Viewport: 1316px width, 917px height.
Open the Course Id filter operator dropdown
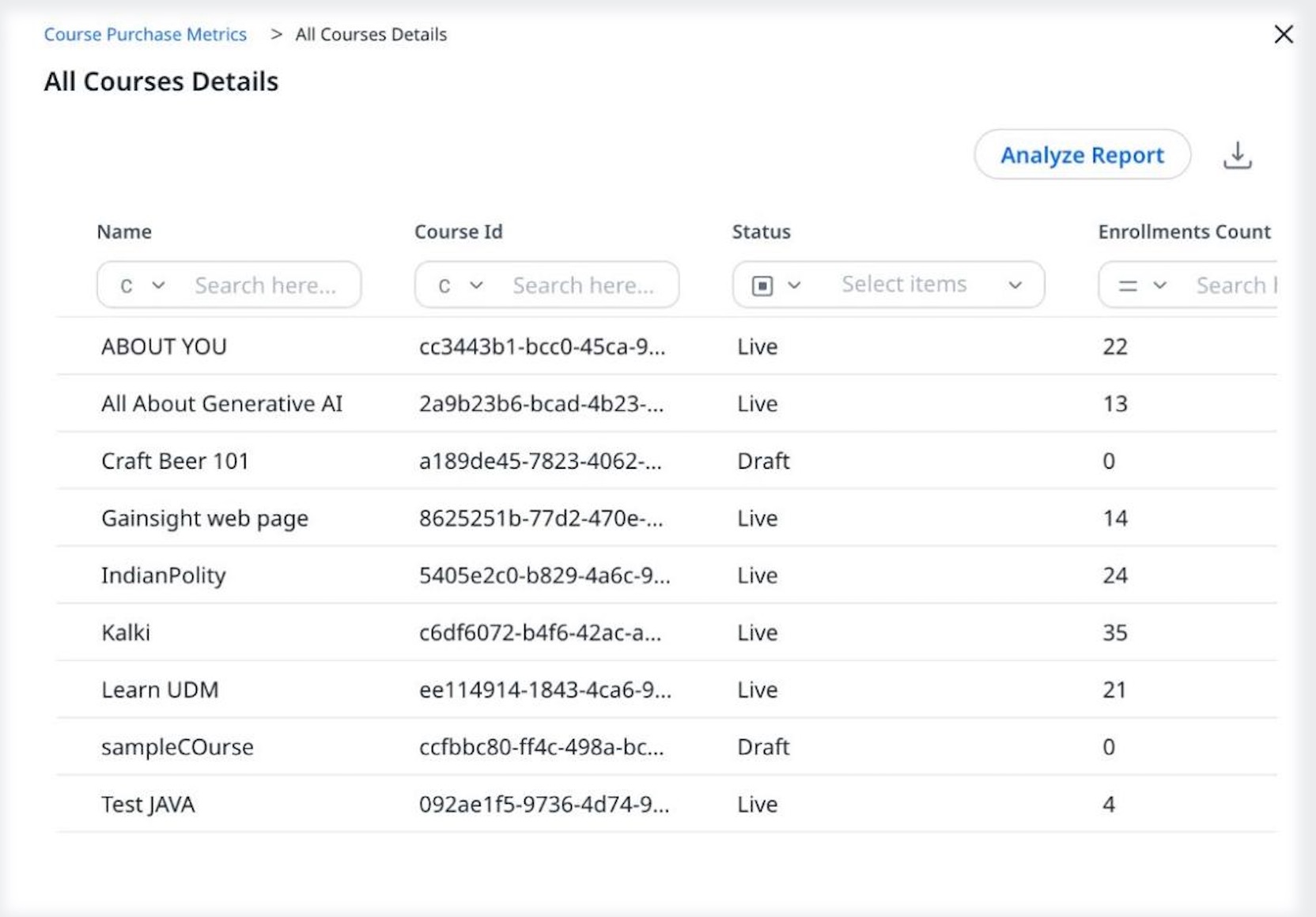478,285
